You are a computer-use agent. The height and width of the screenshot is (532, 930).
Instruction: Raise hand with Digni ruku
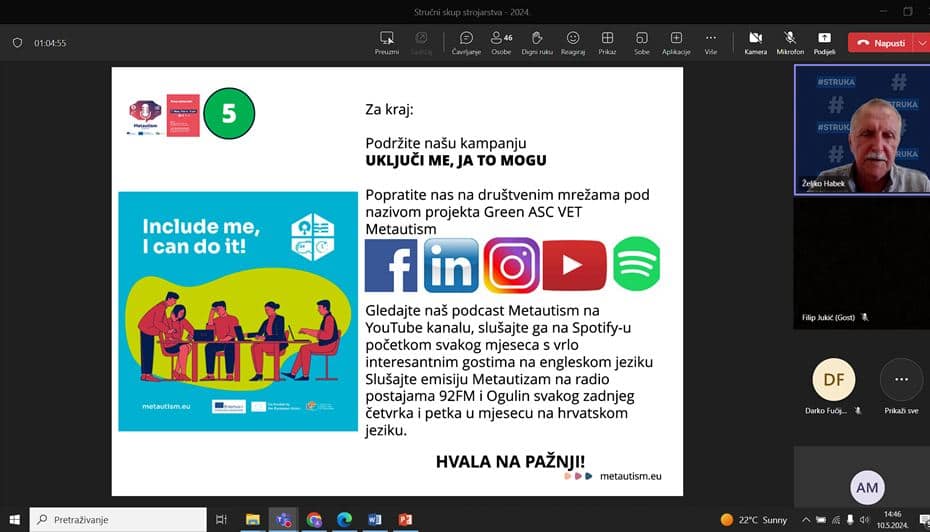pos(537,43)
